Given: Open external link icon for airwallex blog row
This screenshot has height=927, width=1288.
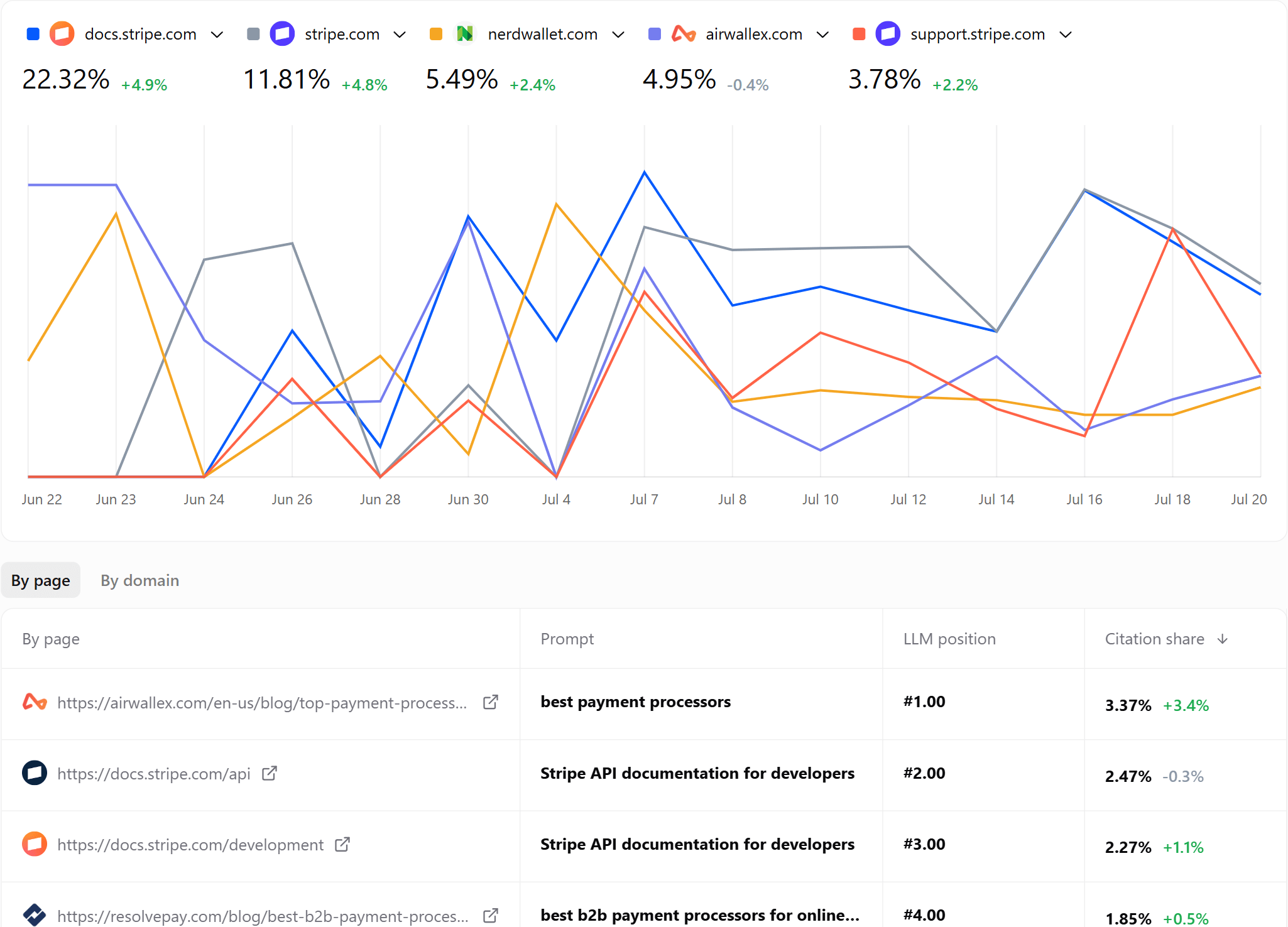Looking at the screenshot, I should (x=491, y=702).
